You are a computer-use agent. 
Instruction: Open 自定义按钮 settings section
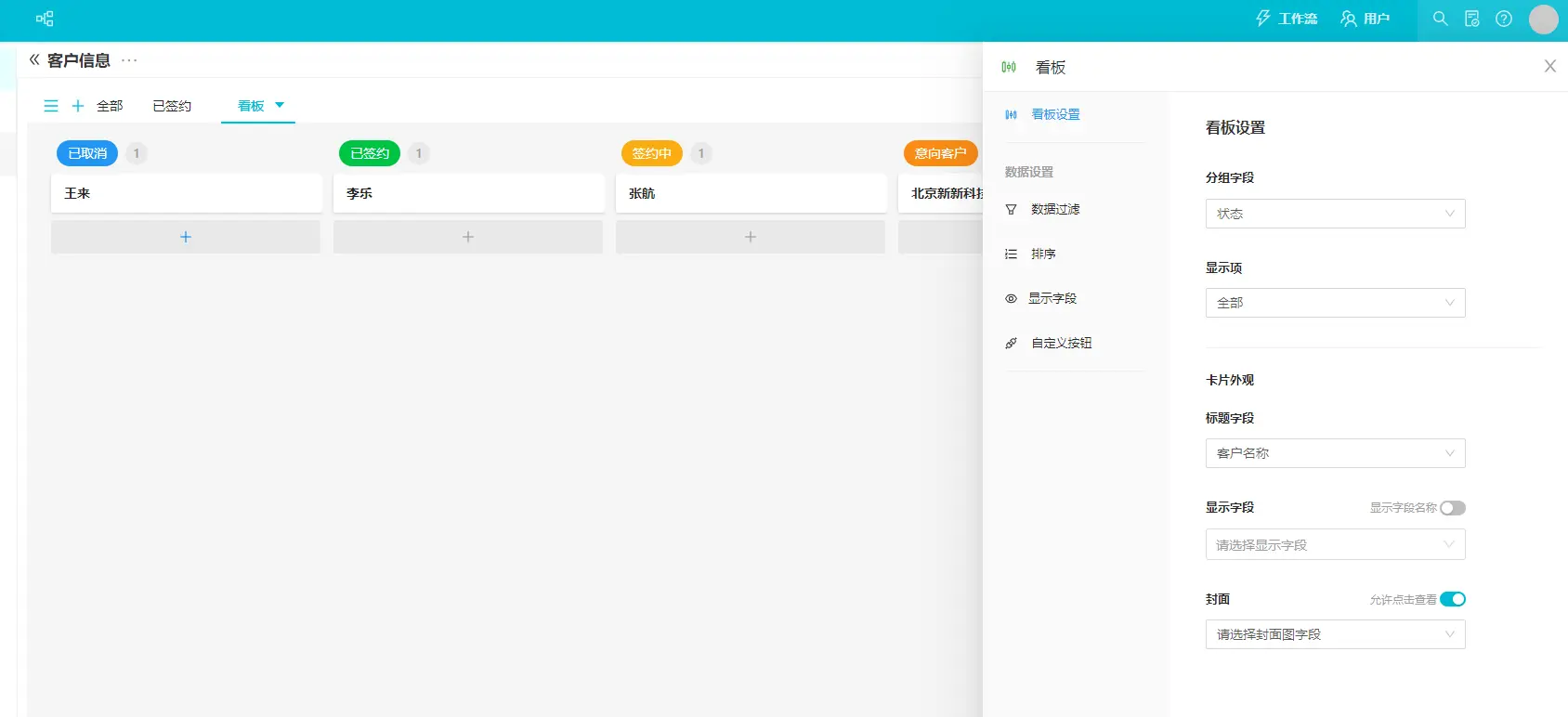1062,344
